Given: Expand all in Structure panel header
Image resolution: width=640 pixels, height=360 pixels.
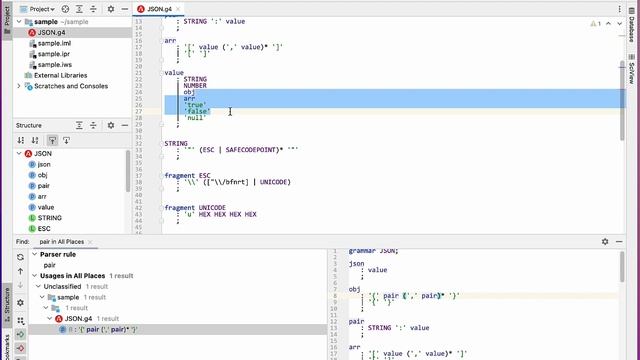Looking at the screenshot, I should pos(79,125).
